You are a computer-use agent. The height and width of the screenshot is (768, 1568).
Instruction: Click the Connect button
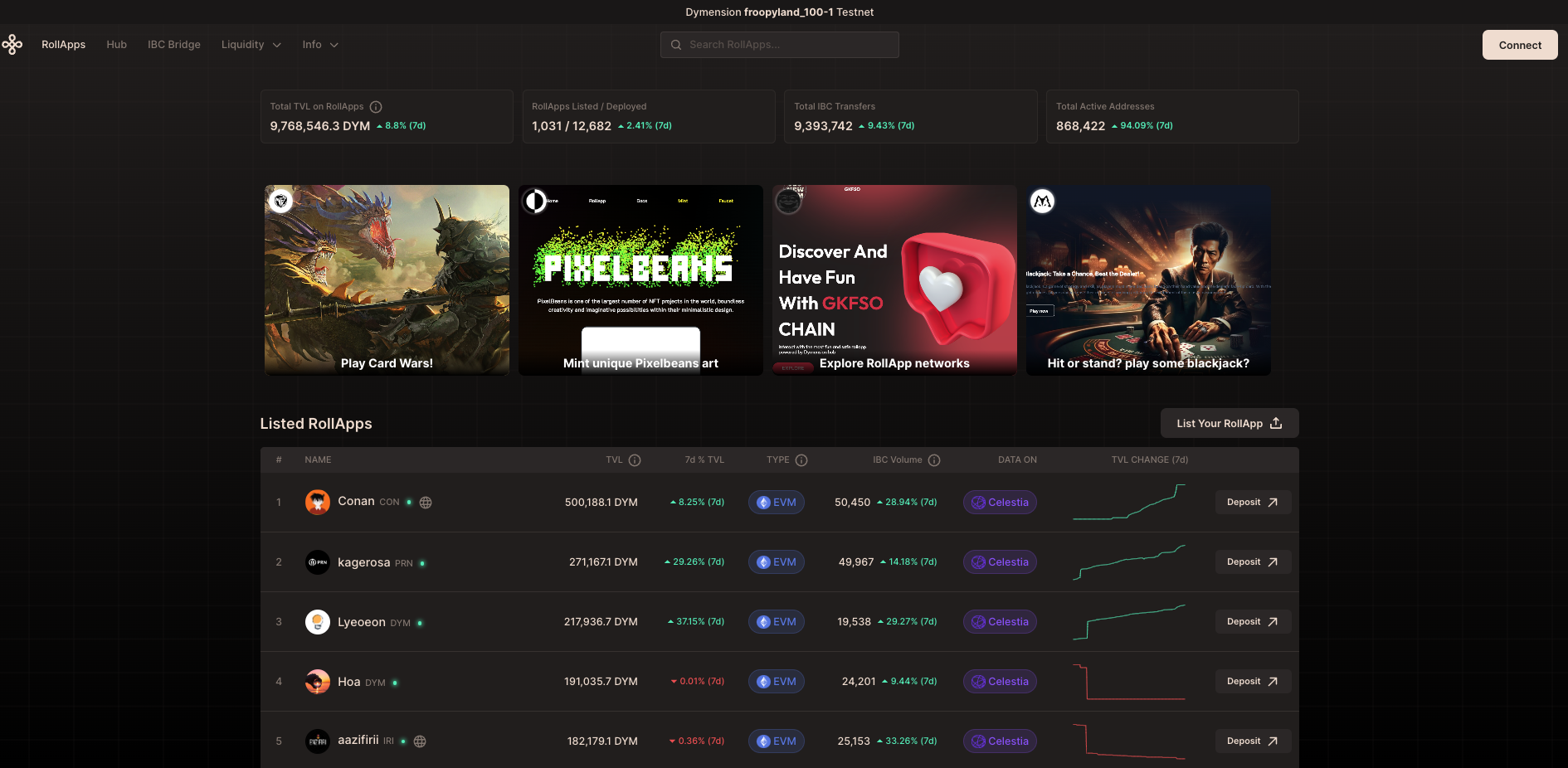pyautogui.click(x=1519, y=44)
